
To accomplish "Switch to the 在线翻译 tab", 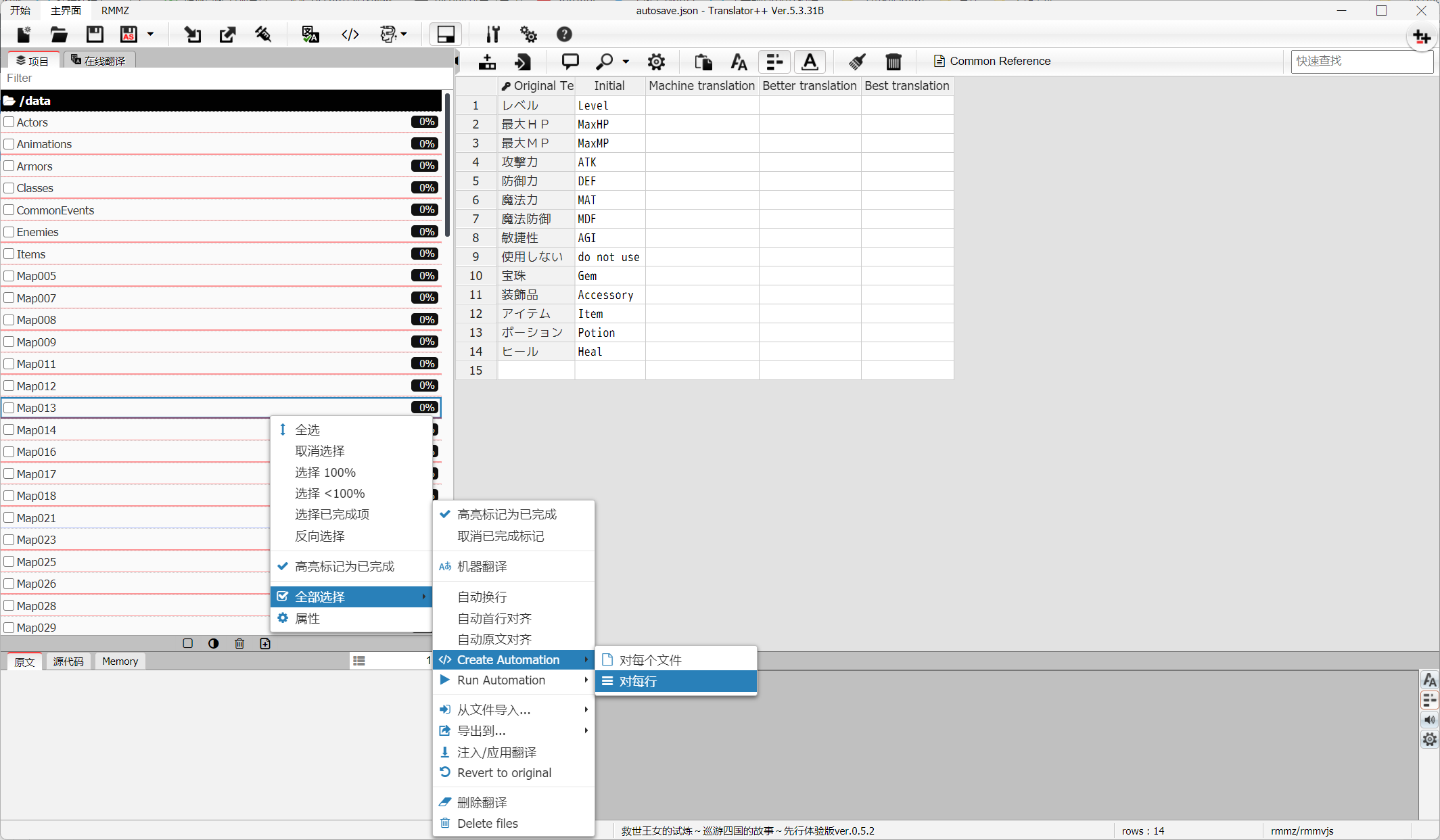I will click(99, 61).
